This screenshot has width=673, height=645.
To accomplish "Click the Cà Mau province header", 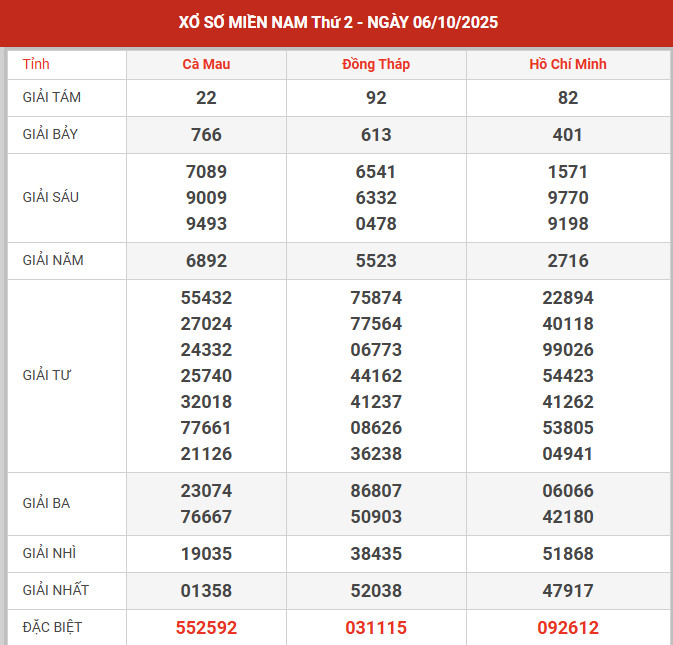I will pos(206,64).
